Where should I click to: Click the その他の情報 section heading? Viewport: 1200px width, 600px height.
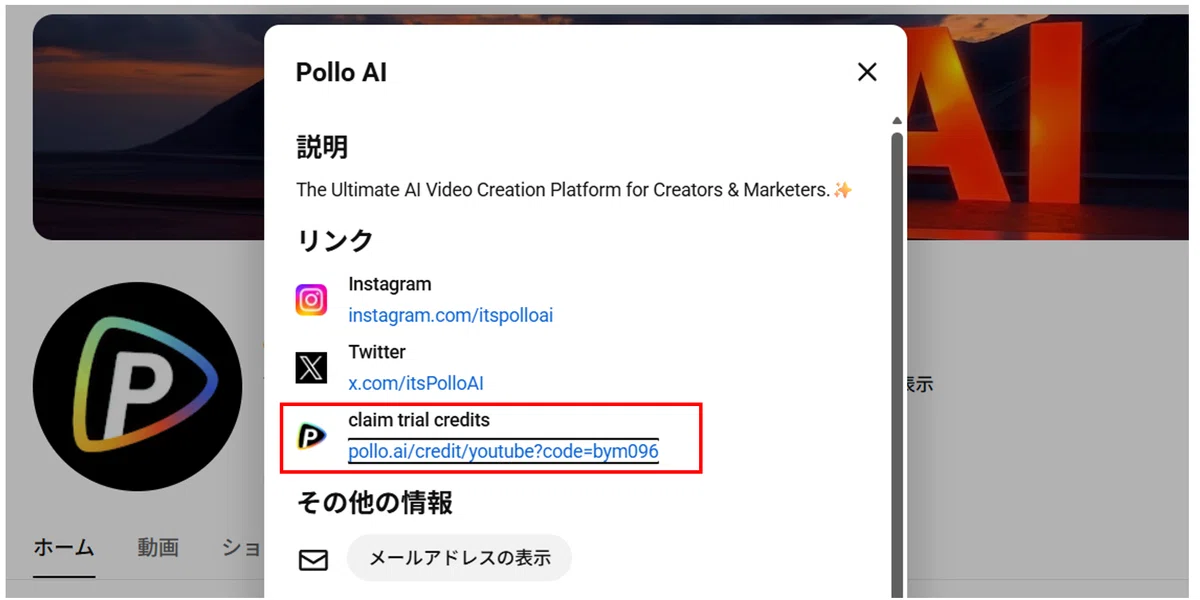(375, 502)
